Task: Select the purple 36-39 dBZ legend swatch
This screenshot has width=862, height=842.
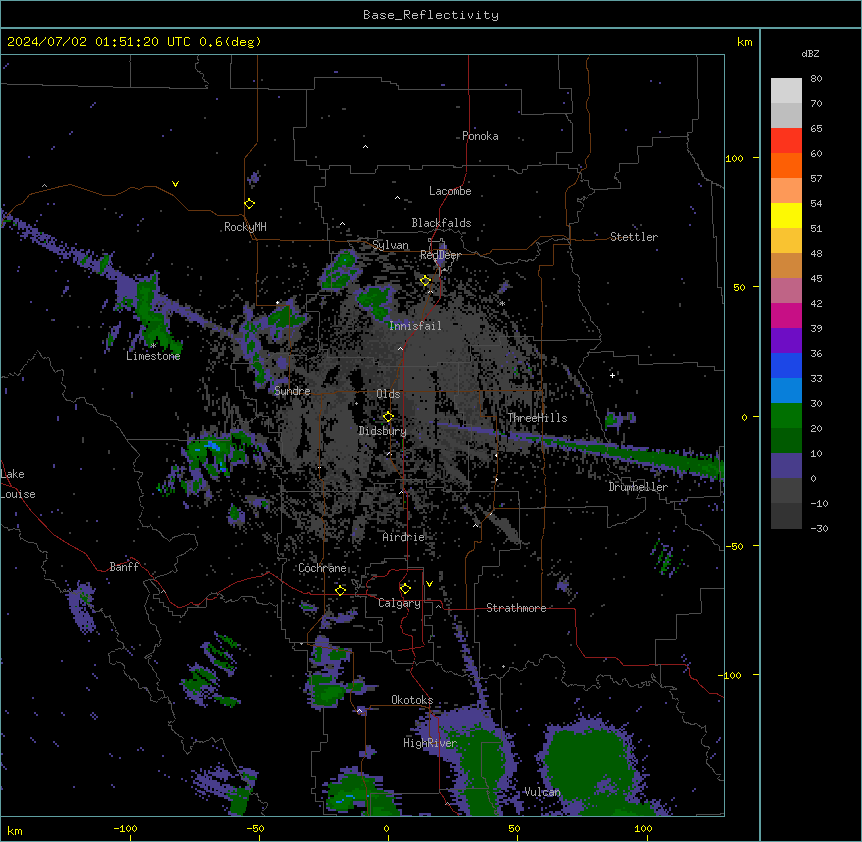Action: (786, 340)
